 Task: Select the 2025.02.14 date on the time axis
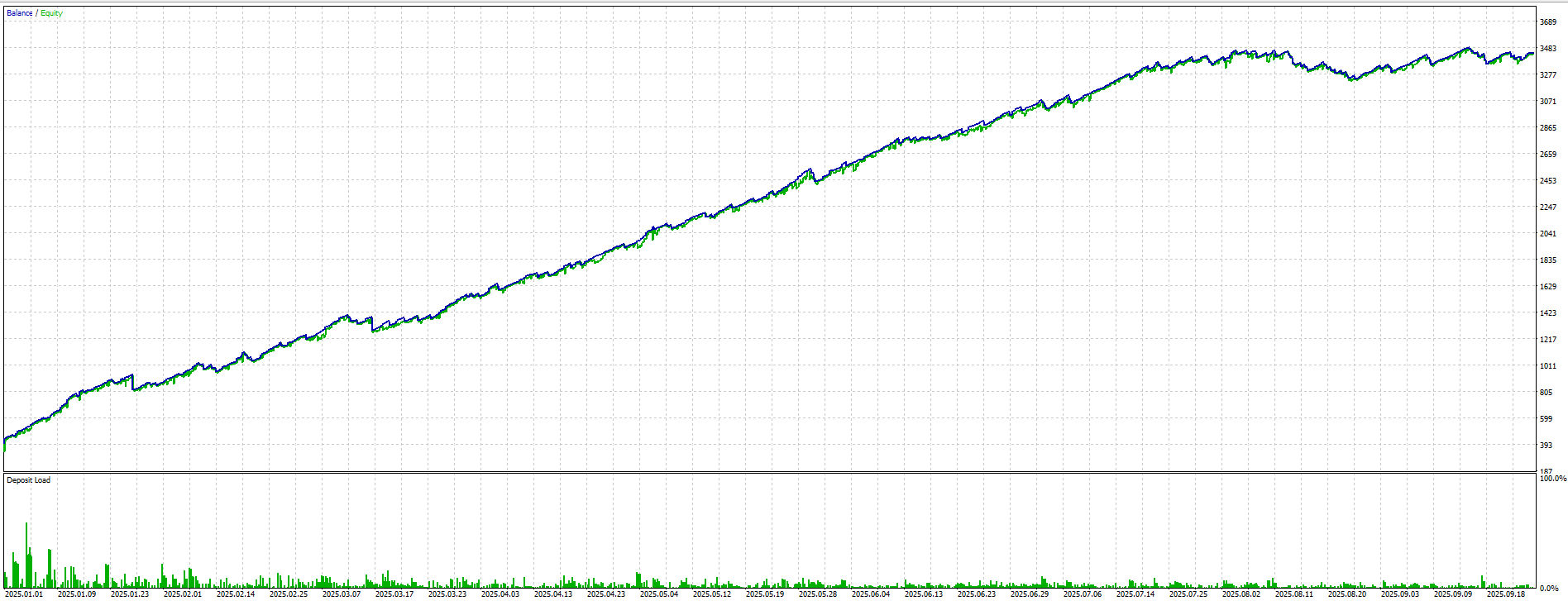236,594
